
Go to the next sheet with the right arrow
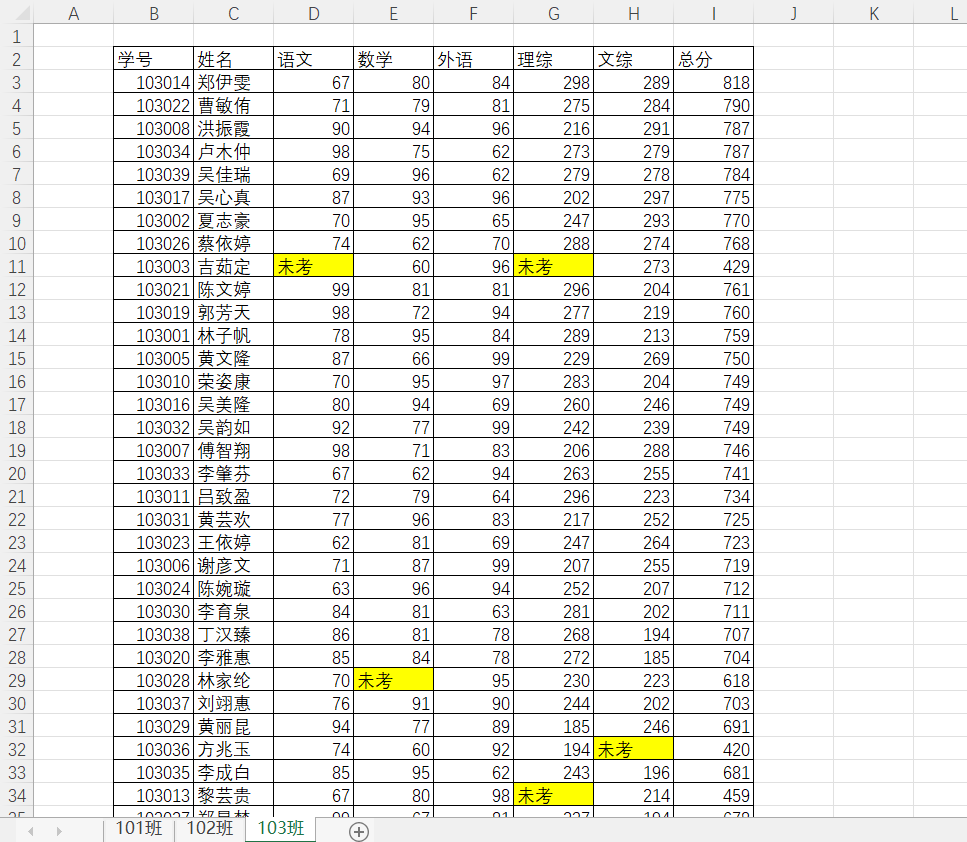59,831
